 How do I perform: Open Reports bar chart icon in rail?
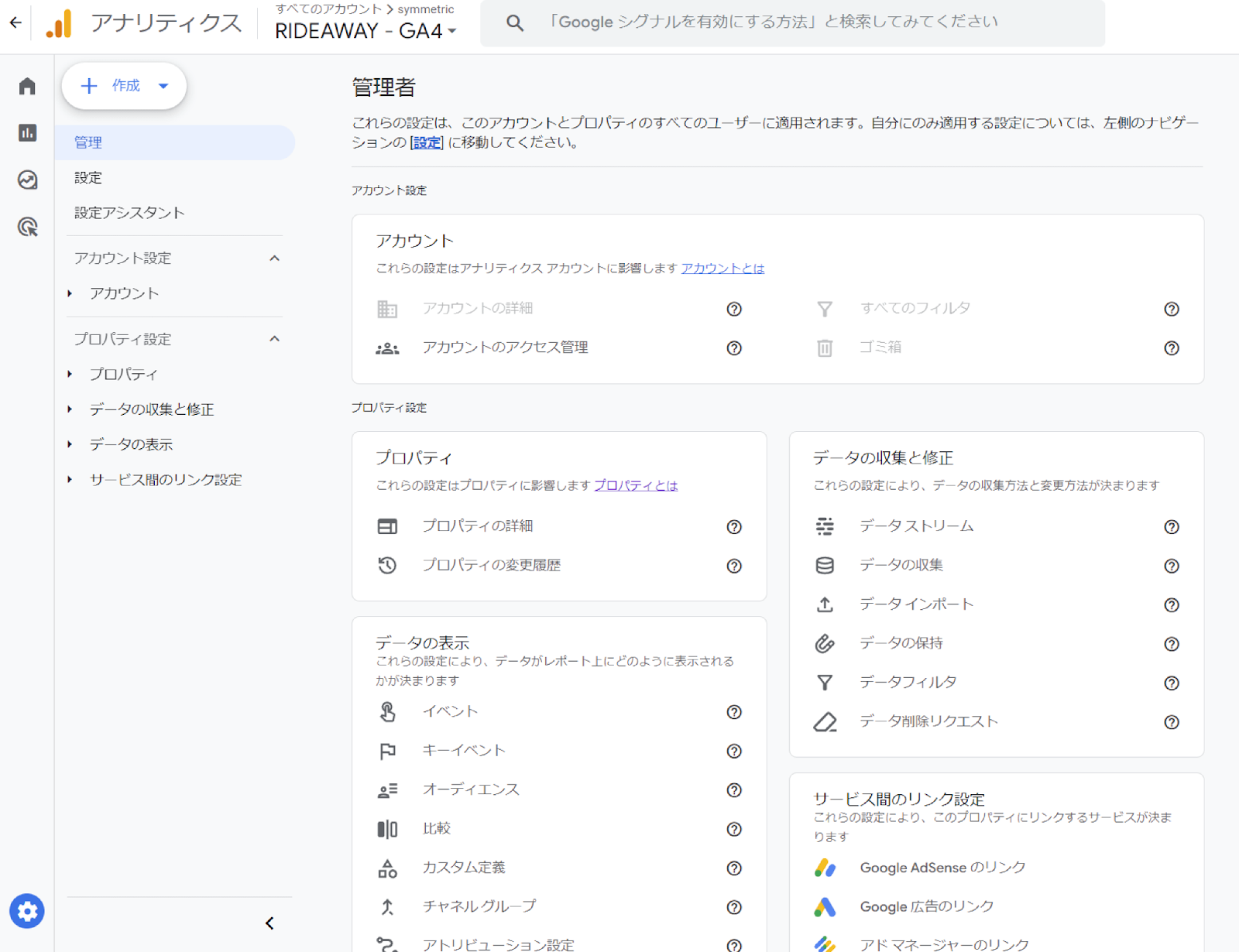pyautogui.click(x=27, y=133)
